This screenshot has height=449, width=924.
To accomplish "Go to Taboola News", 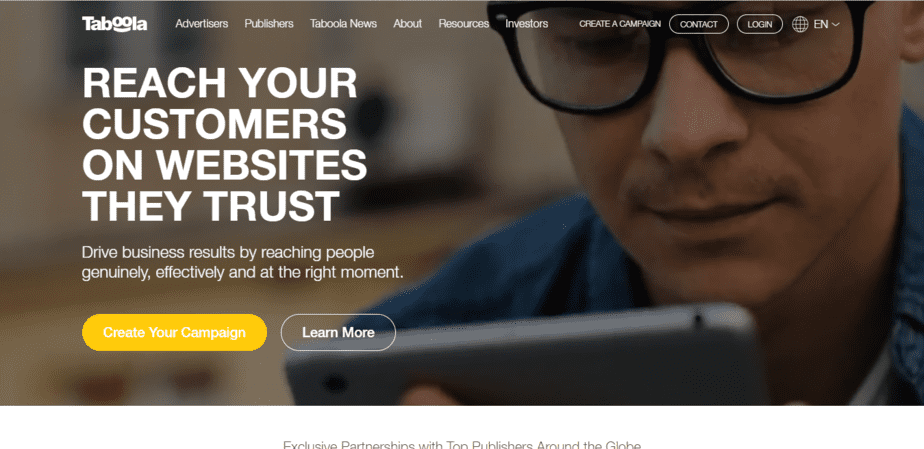I will tap(344, 24).
